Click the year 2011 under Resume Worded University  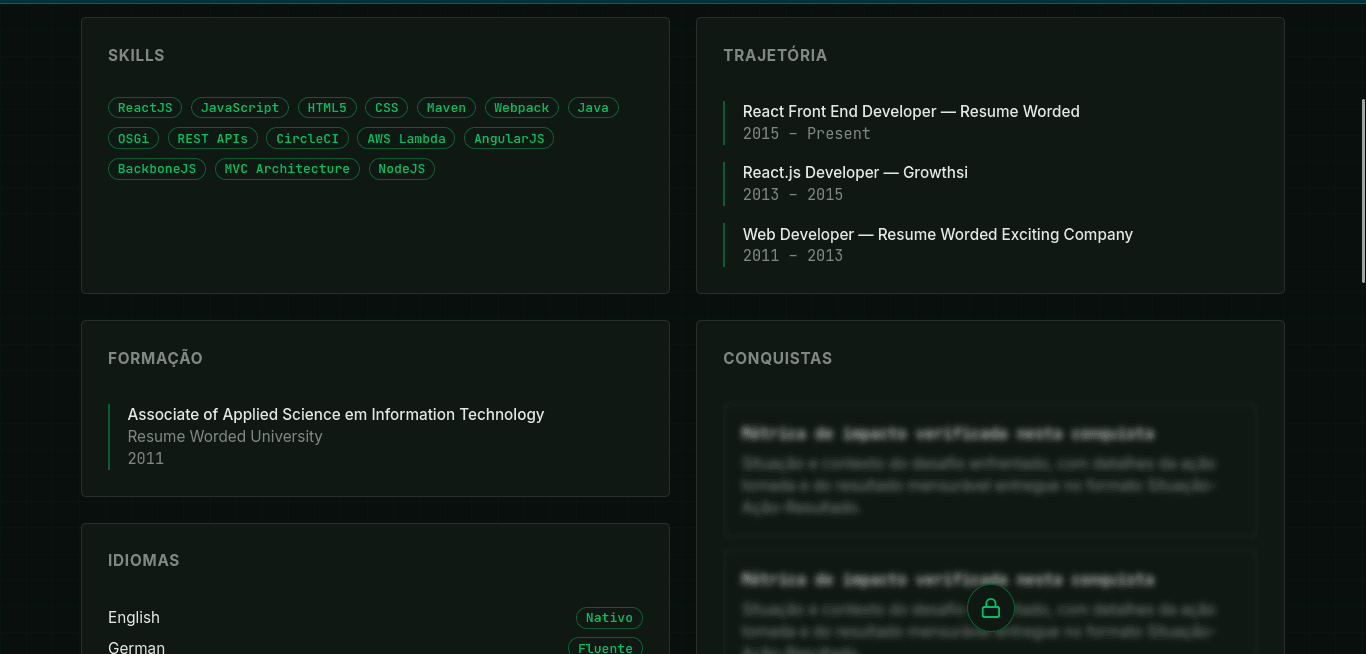click(146, 458)
